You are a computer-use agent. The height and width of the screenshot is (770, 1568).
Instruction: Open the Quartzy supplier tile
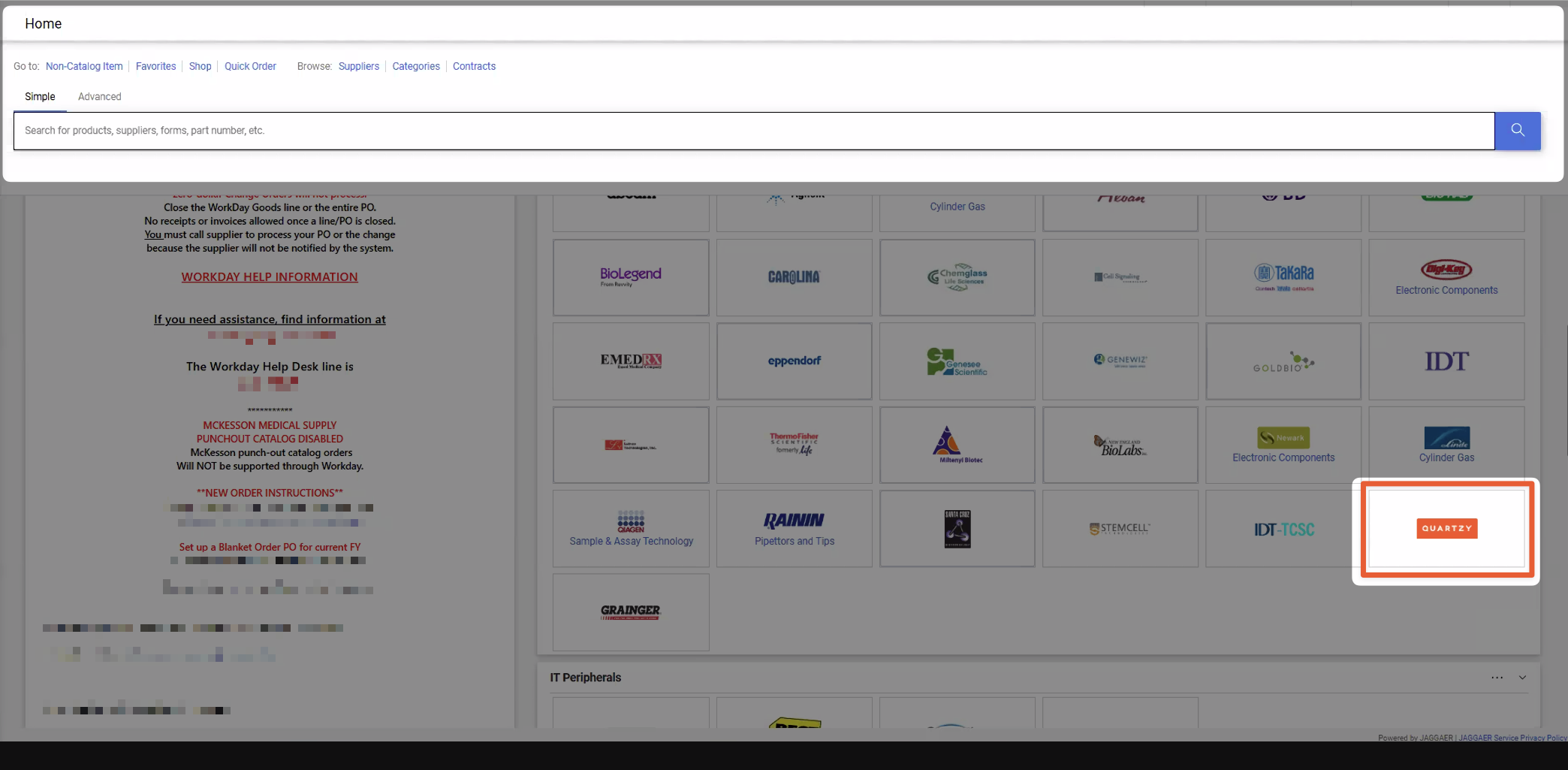1446,529
